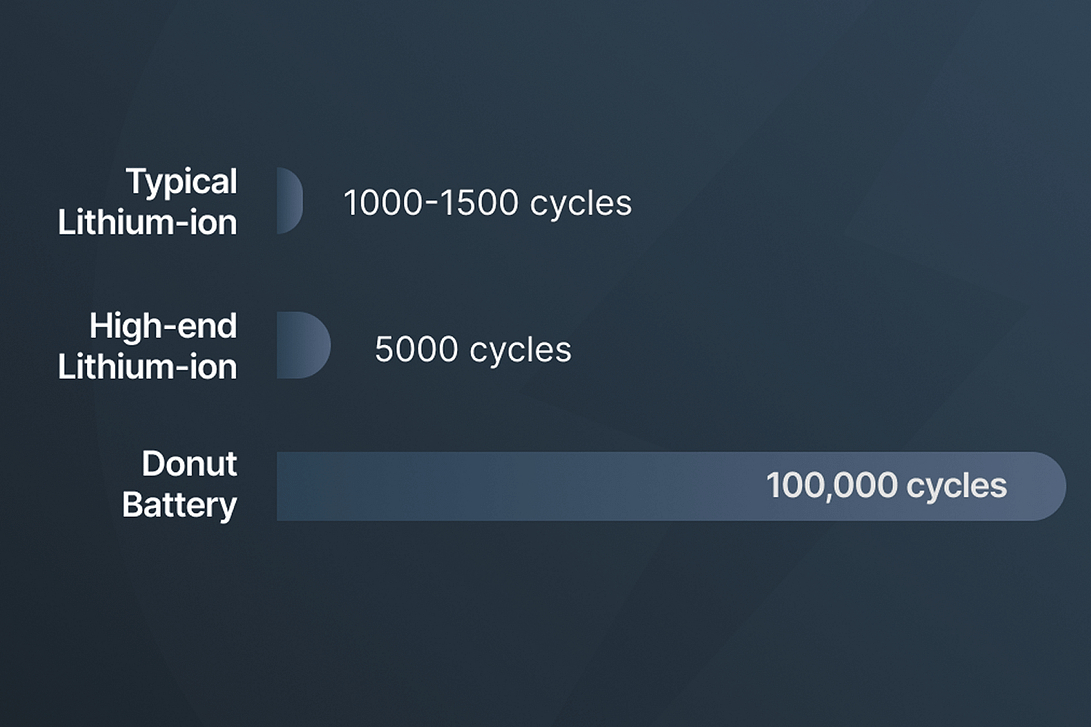This screenshot has height=727, width=1091.
Task: Select the "Typical Lithium-ion" row label
Action: (150, 201)
